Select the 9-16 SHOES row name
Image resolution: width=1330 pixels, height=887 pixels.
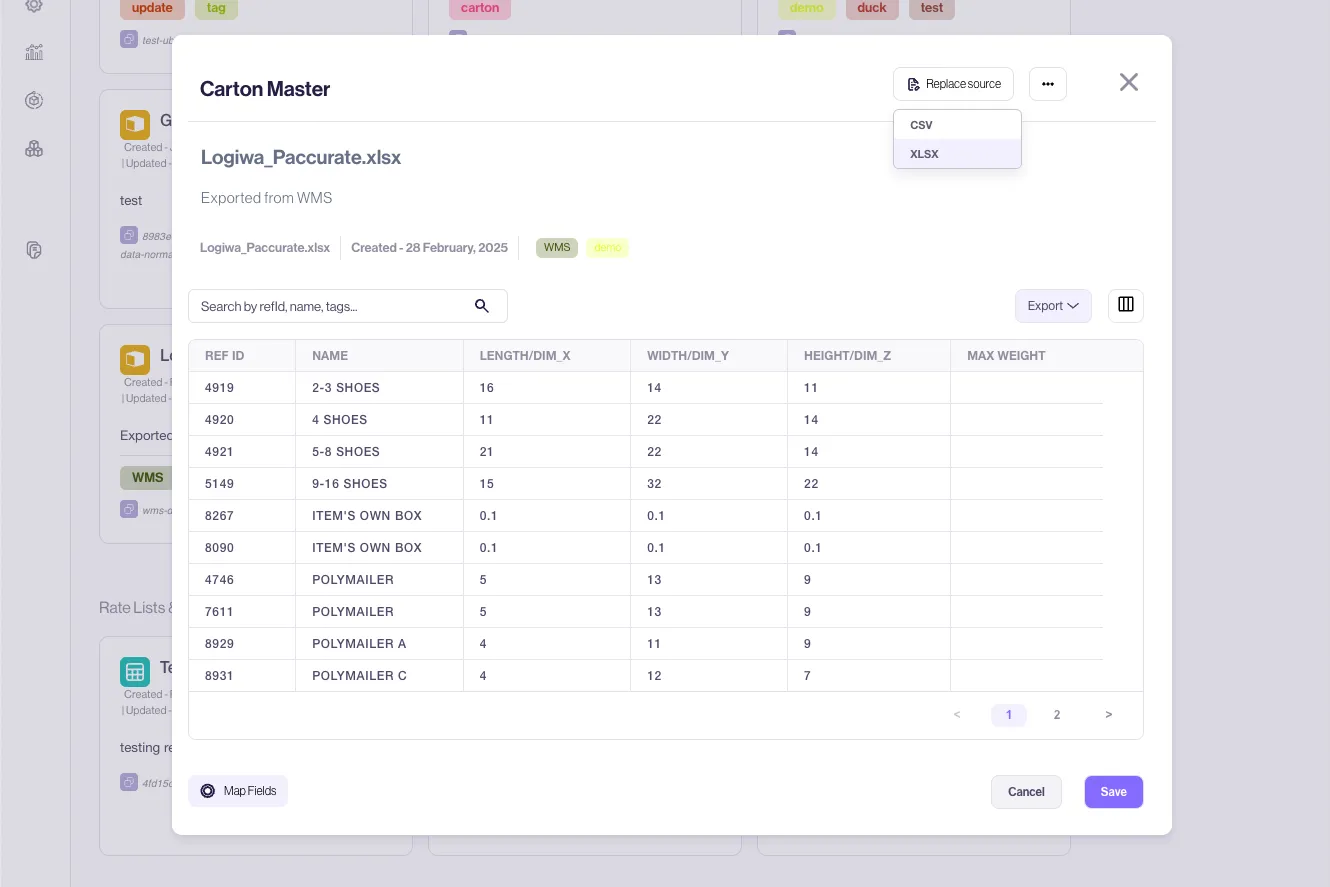(x=350, y=484)
